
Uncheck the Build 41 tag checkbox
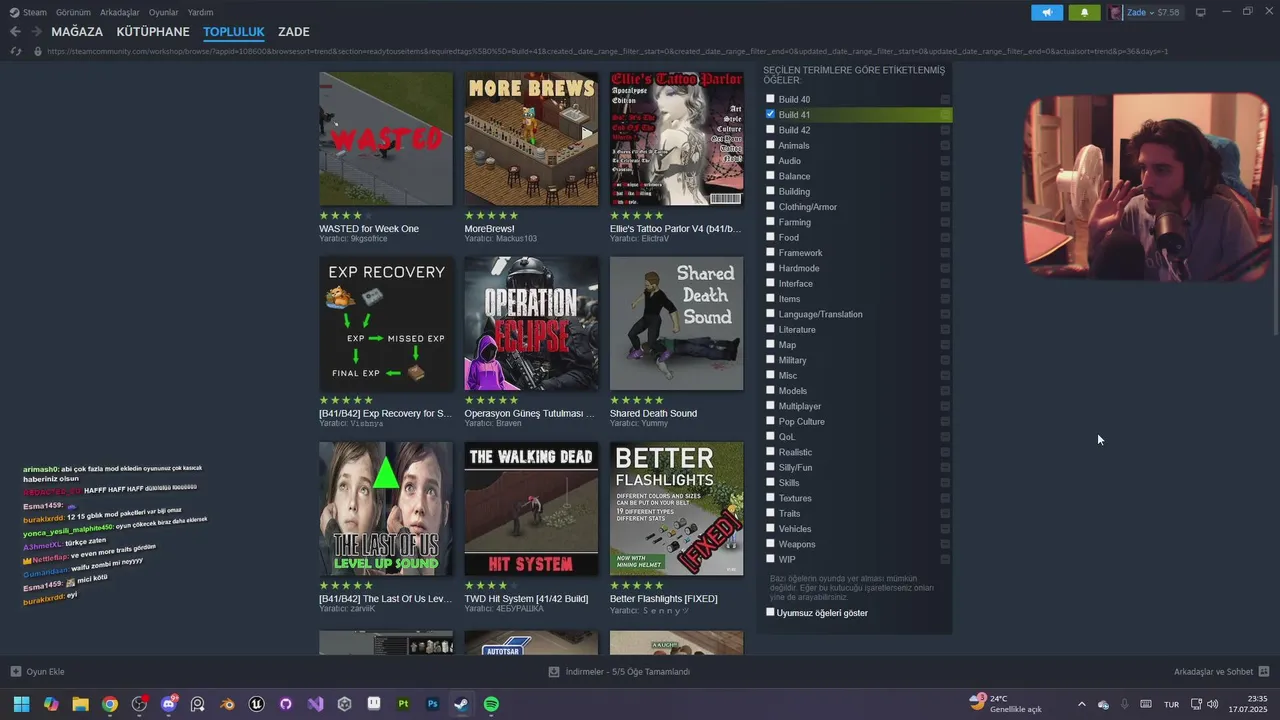pyautogui.click(x=770, y=114)
